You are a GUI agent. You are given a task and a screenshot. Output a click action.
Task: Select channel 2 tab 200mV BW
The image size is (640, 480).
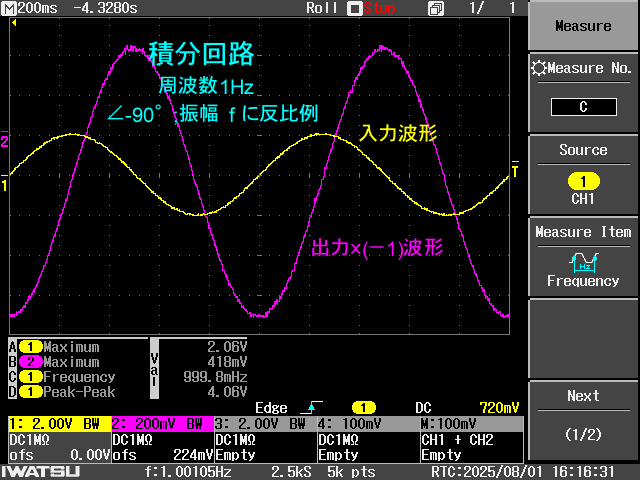tap(162, 424)
